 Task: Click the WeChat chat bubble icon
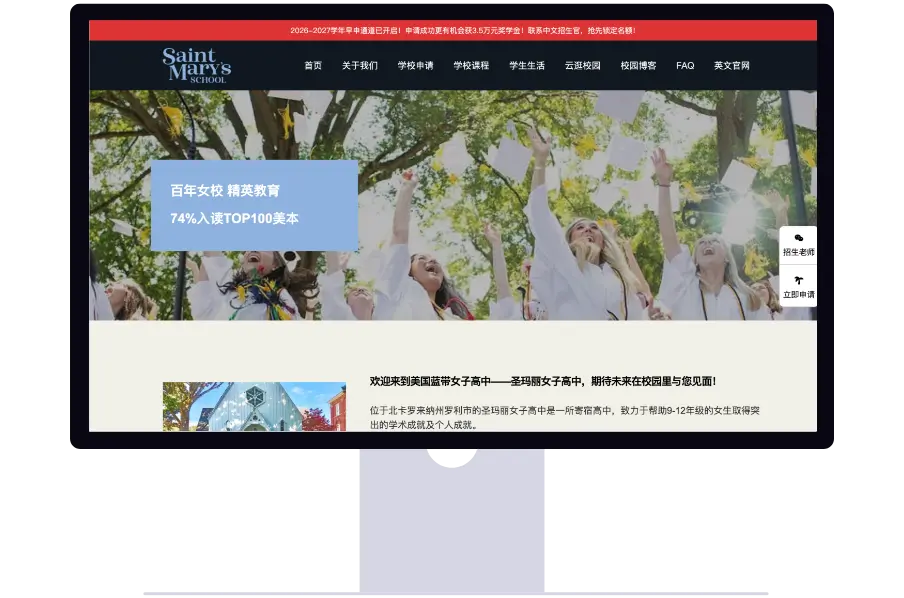tap(798, 238)
